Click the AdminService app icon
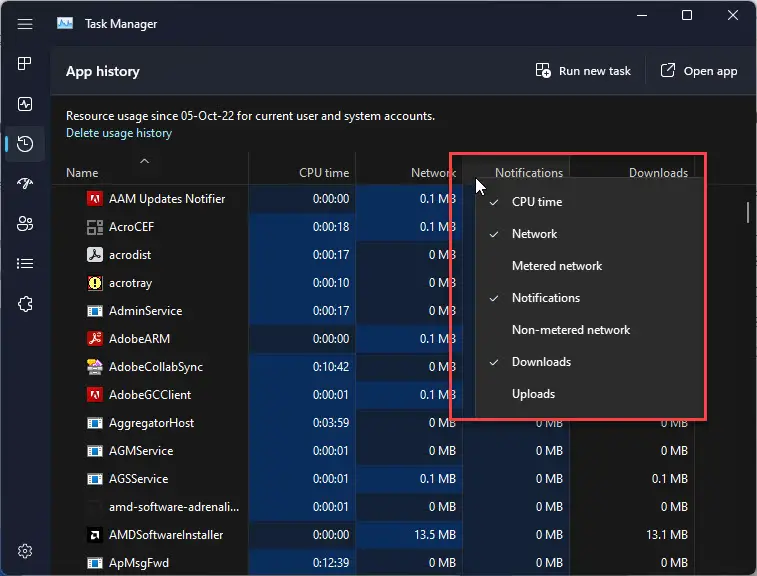Image resolution: width=757 pixels, height=576 pixels. [x=95, y=311]
